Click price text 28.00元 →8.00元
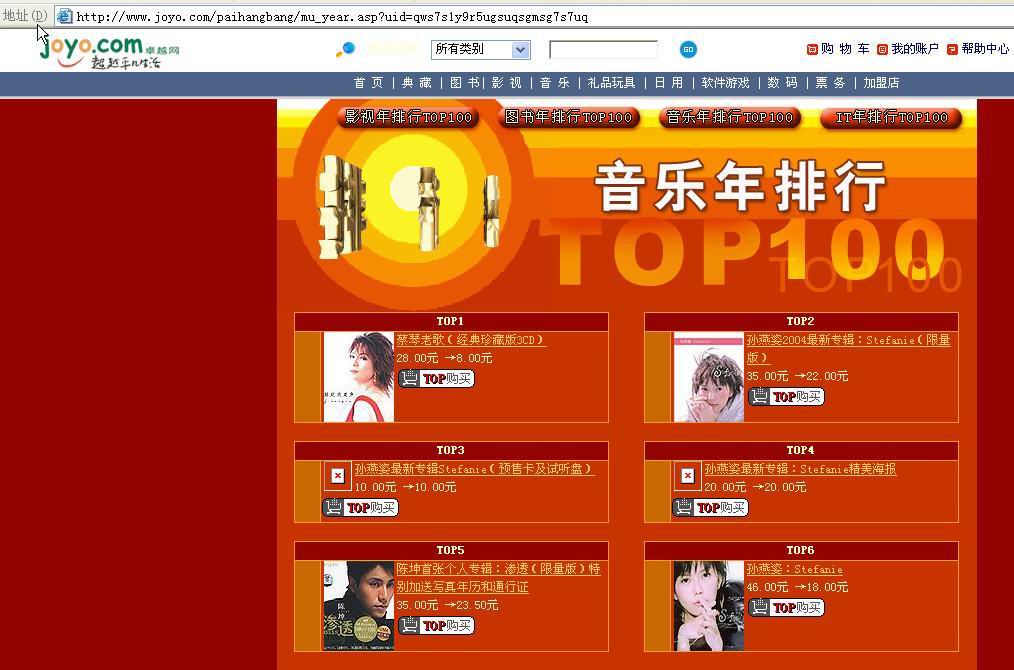 click(x=444, y=358)
